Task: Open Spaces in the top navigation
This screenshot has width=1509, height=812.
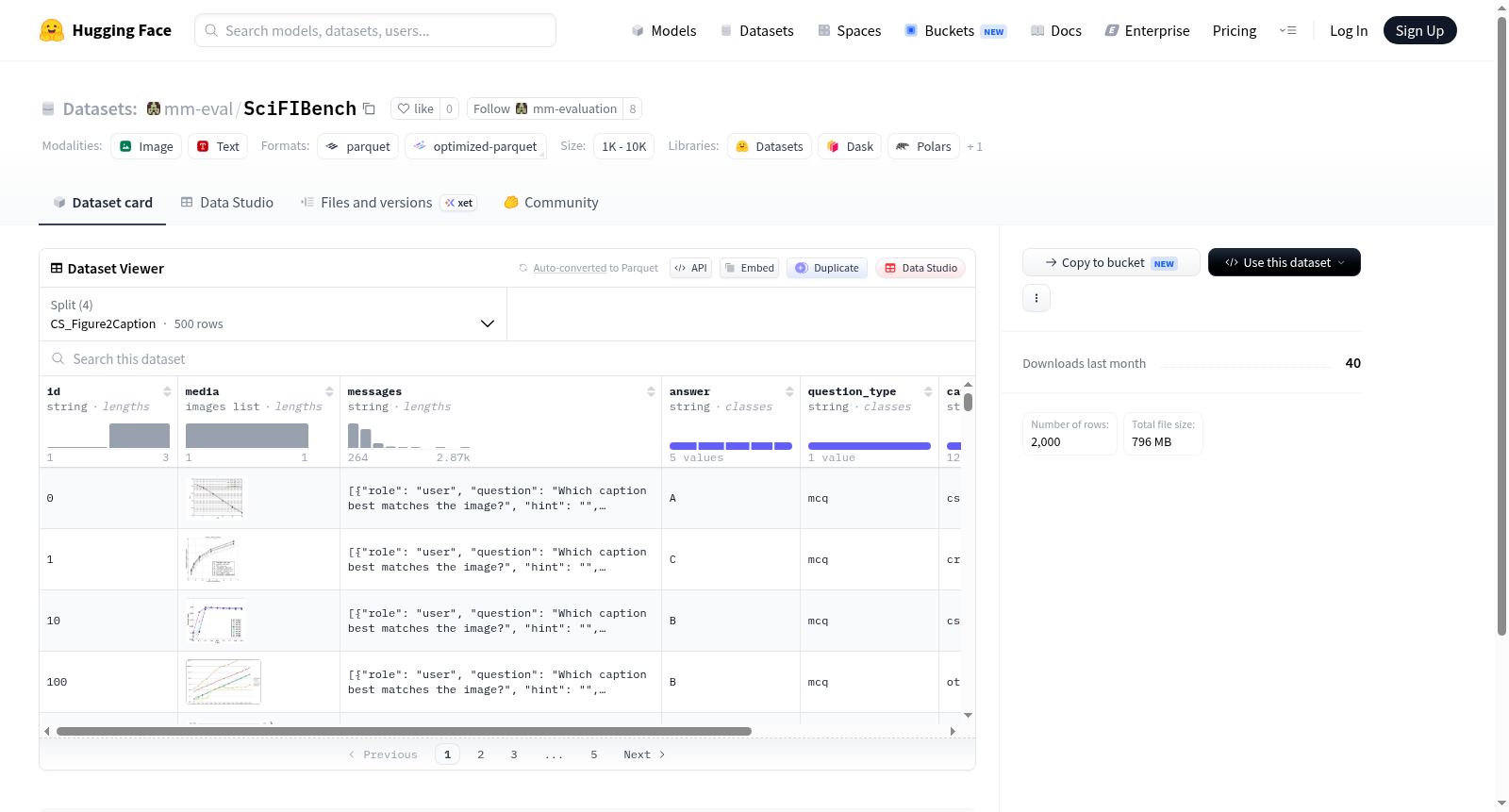Action: point(850,31)
